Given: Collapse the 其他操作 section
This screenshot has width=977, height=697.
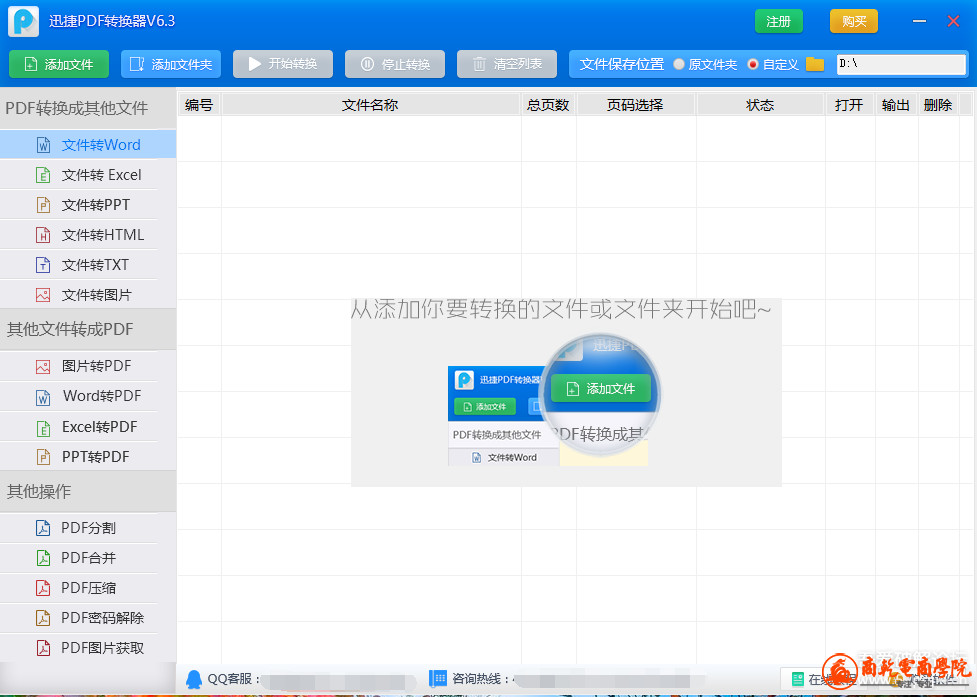Looking at the screenshot, I should (88, 491).
